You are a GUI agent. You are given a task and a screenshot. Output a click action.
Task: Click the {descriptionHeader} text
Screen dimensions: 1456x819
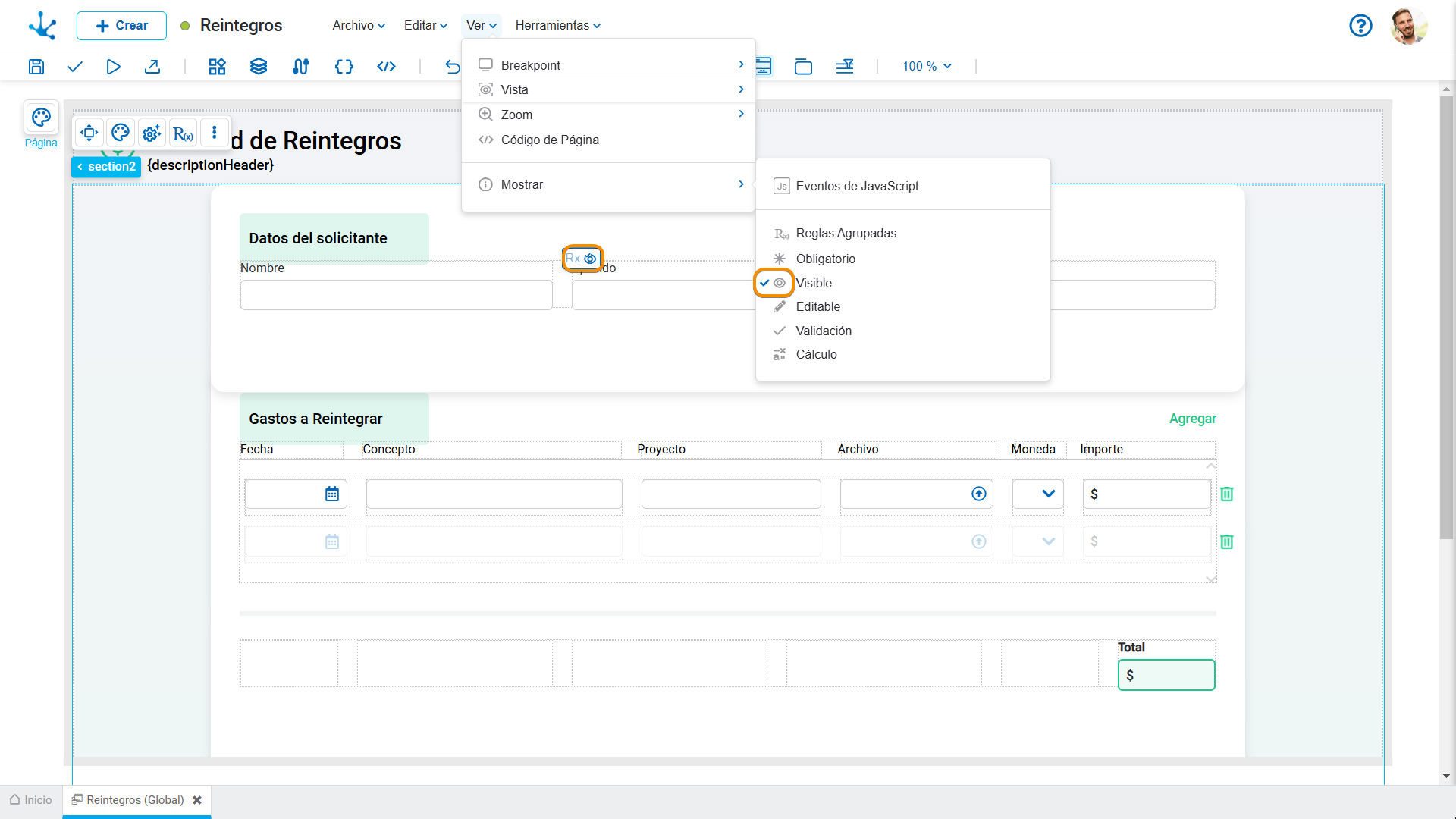pyautogui.click(x=210, y=165)
